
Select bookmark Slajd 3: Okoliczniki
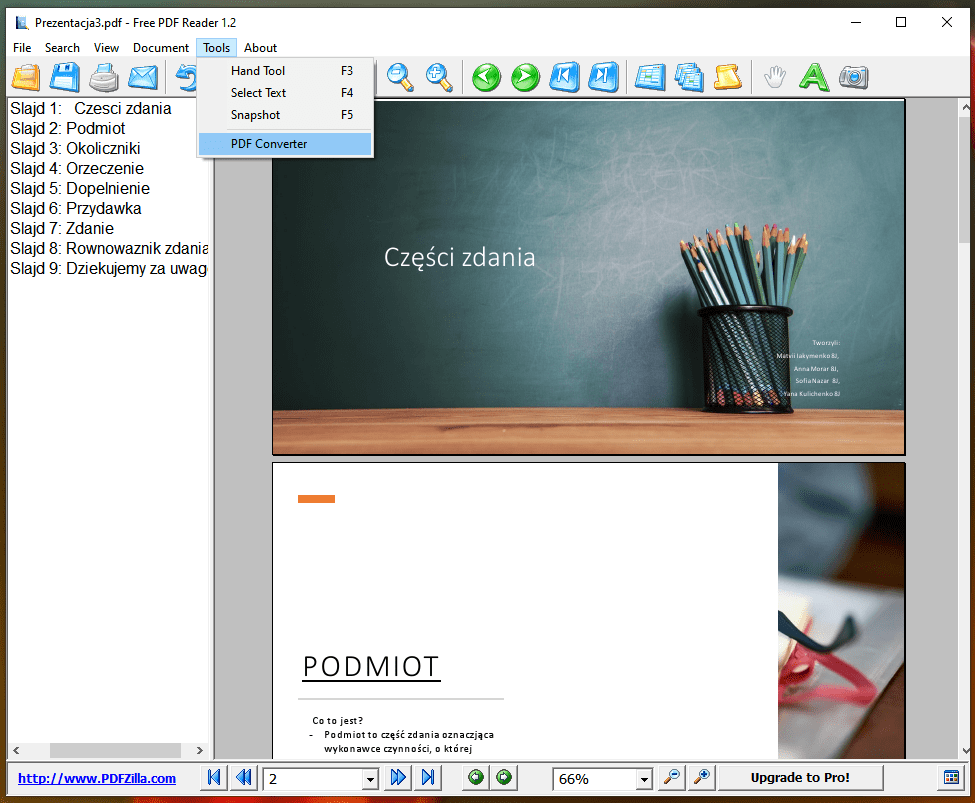click(x=75, y=148)
